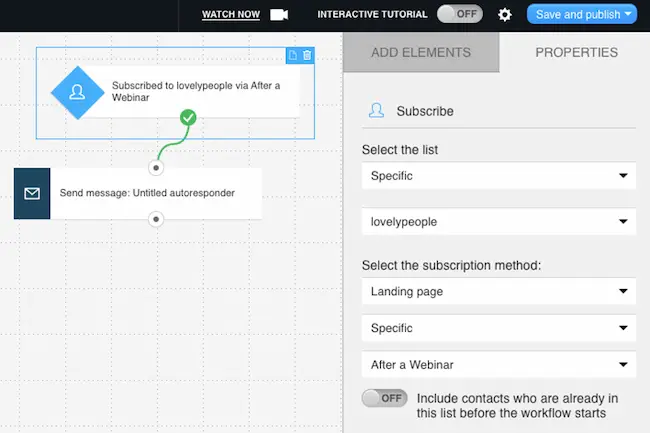Viewport: 650px width, 433px height.
Task: Expand the Specific list type dropdown
Action: point(499,176)
